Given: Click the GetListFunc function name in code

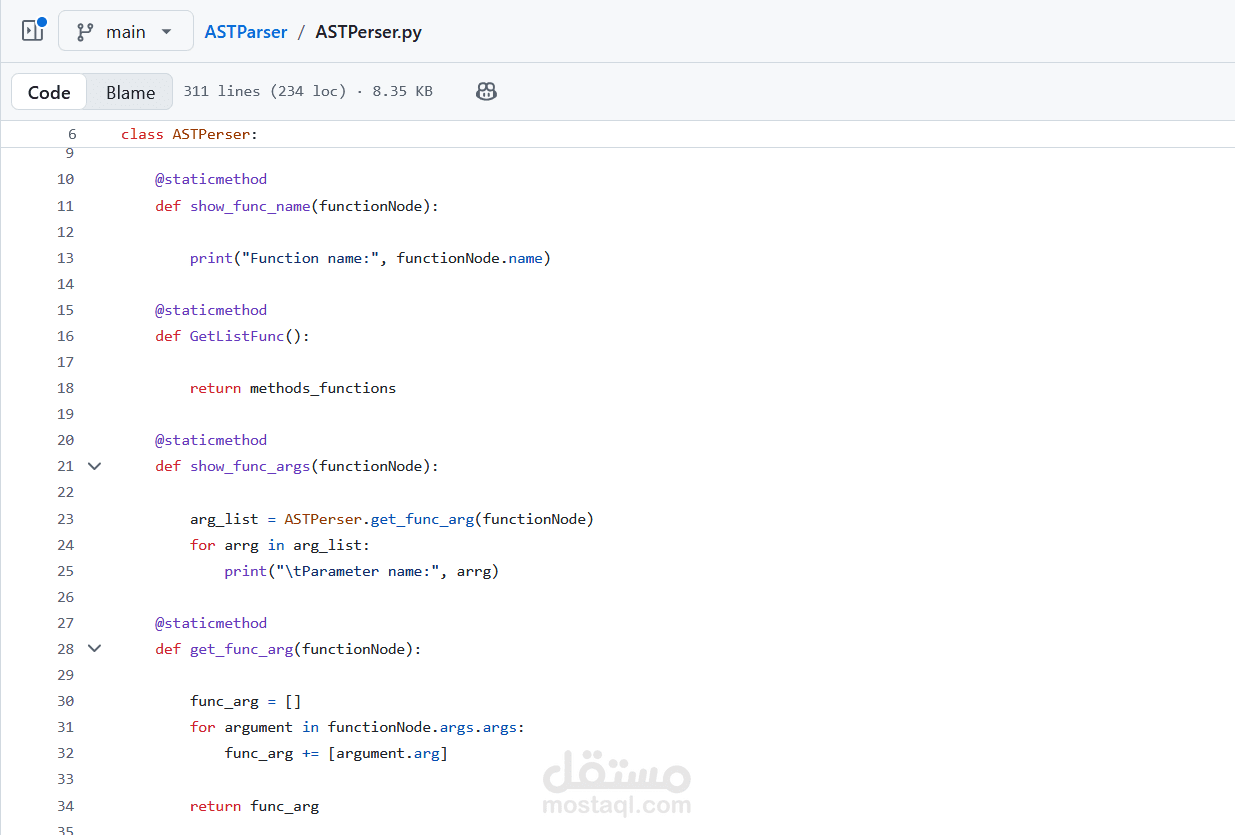Looking at the screenshot, I should [x=236, y=335].
